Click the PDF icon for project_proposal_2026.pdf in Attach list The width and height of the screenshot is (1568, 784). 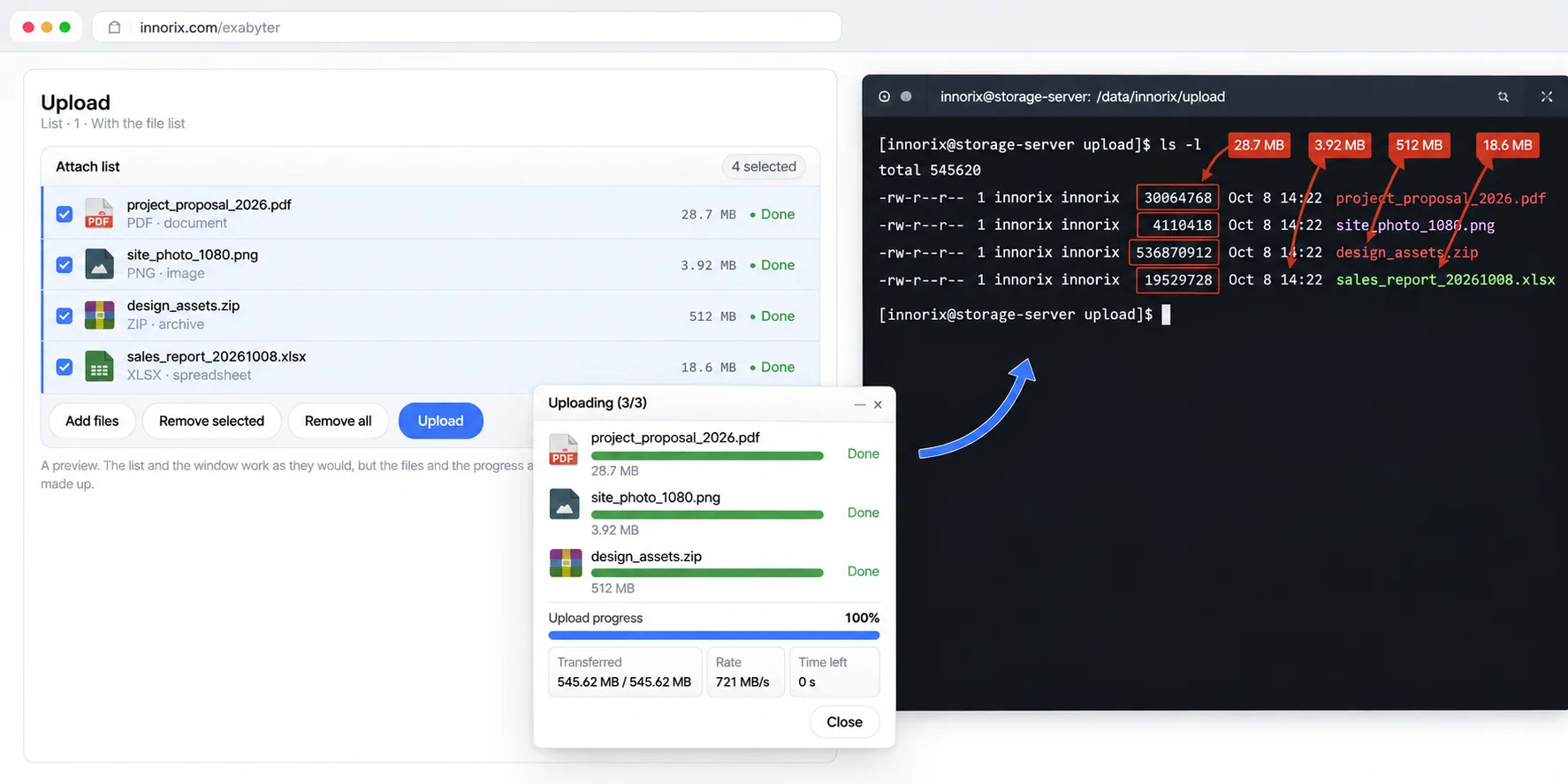(x=99, y=214)
